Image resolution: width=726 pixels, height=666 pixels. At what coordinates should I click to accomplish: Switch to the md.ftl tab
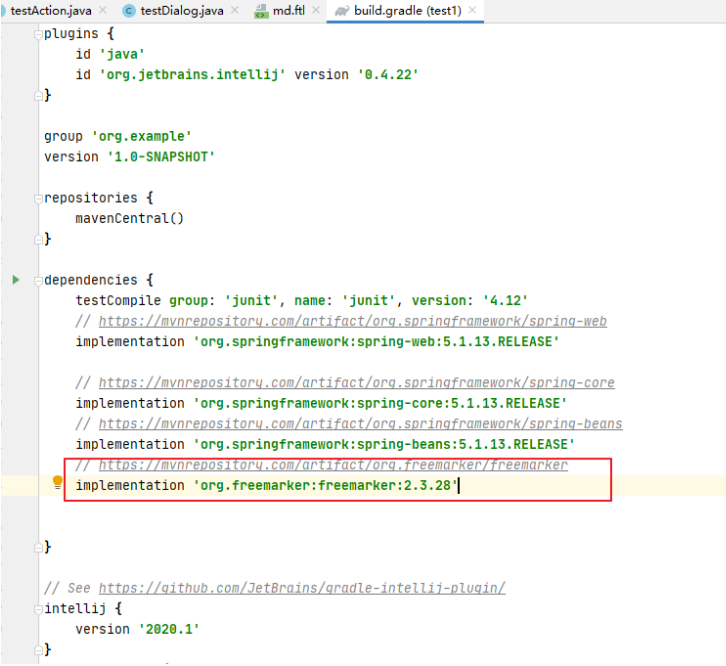pos(288,11)
